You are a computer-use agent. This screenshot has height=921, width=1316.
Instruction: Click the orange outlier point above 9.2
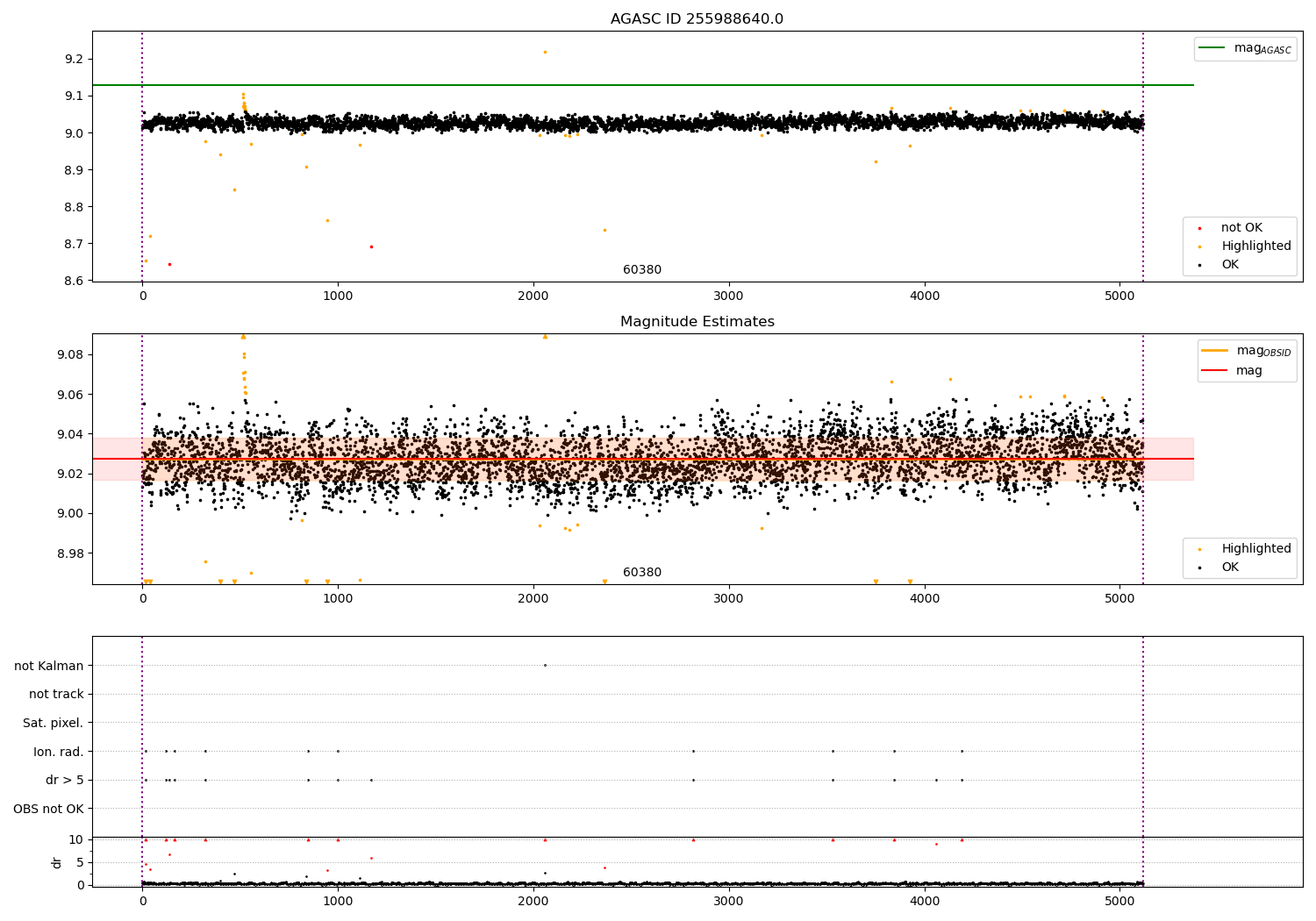tap(545, 52)
